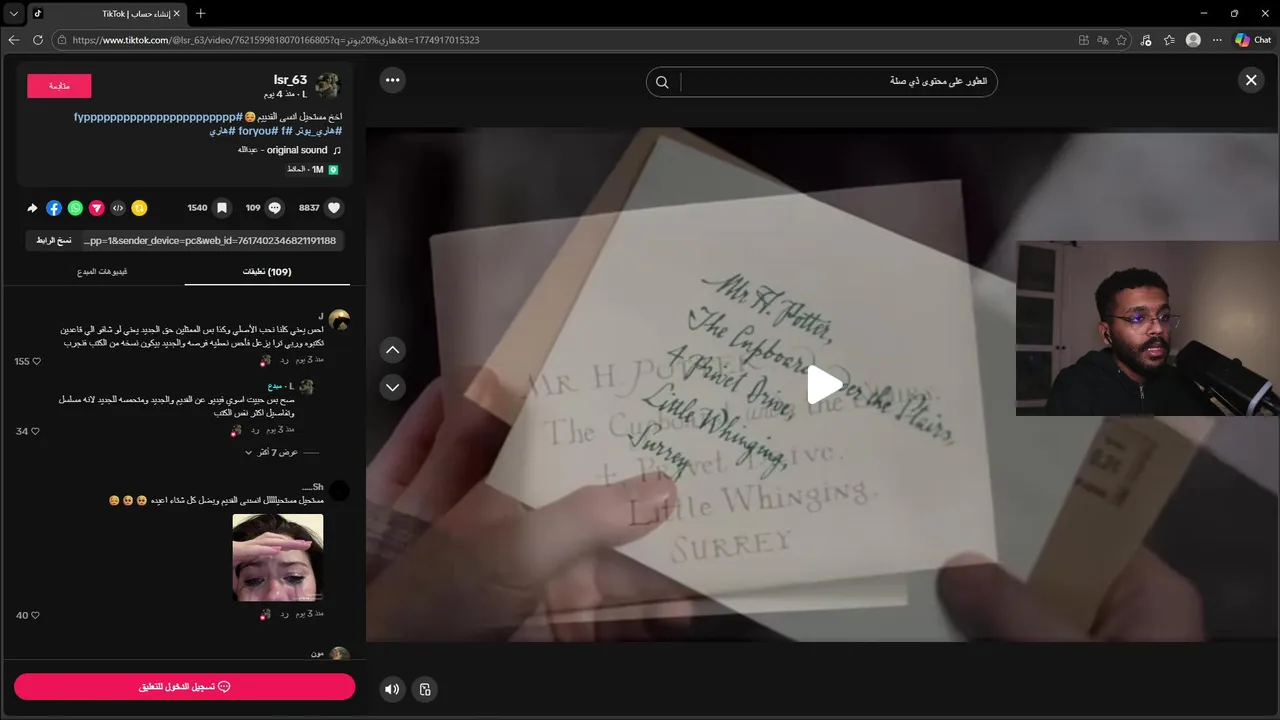Reply to J's comment with the reply link
The image size is (1280, 720).
(x=284, y=359)
